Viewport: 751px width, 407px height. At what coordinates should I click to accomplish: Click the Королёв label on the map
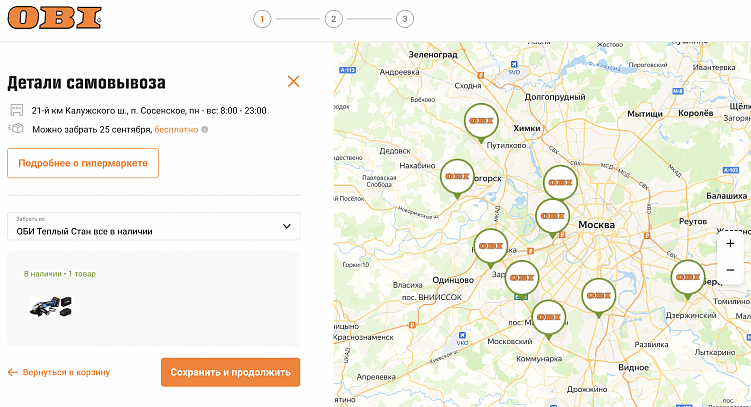(x=695, y=113)
